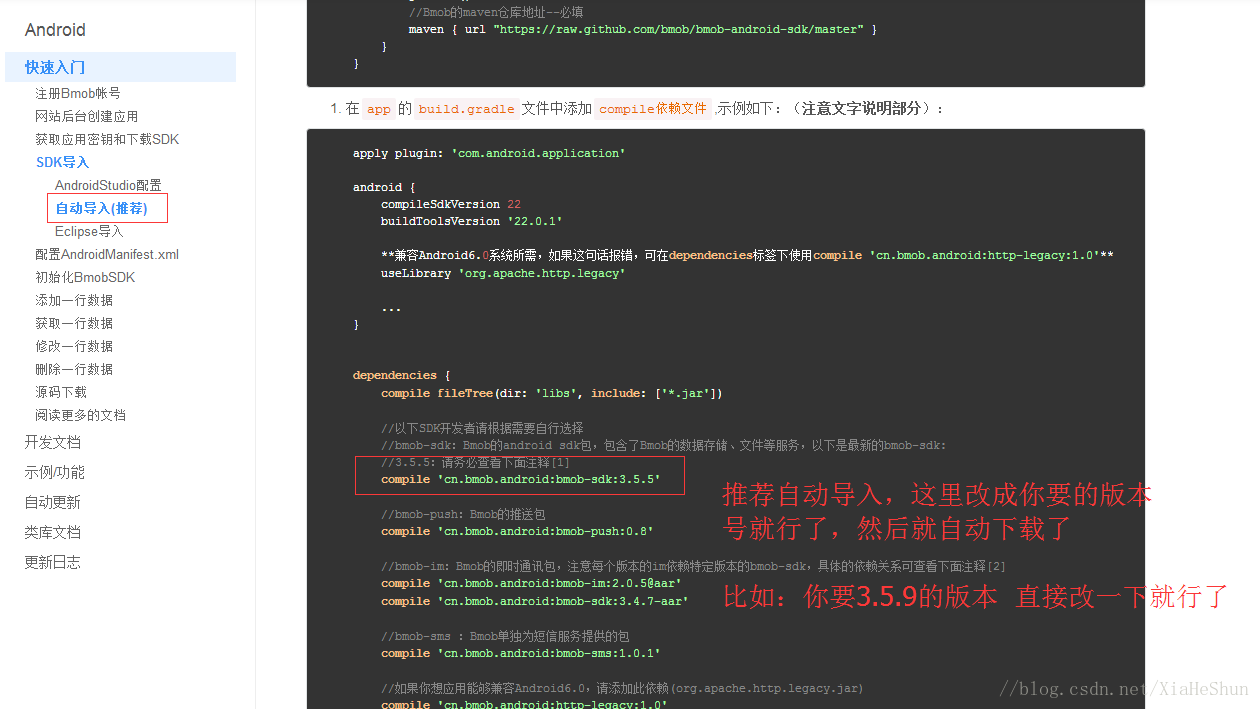
Task: Click the compileSdkVersion 22 line
Action: [451, 204]
